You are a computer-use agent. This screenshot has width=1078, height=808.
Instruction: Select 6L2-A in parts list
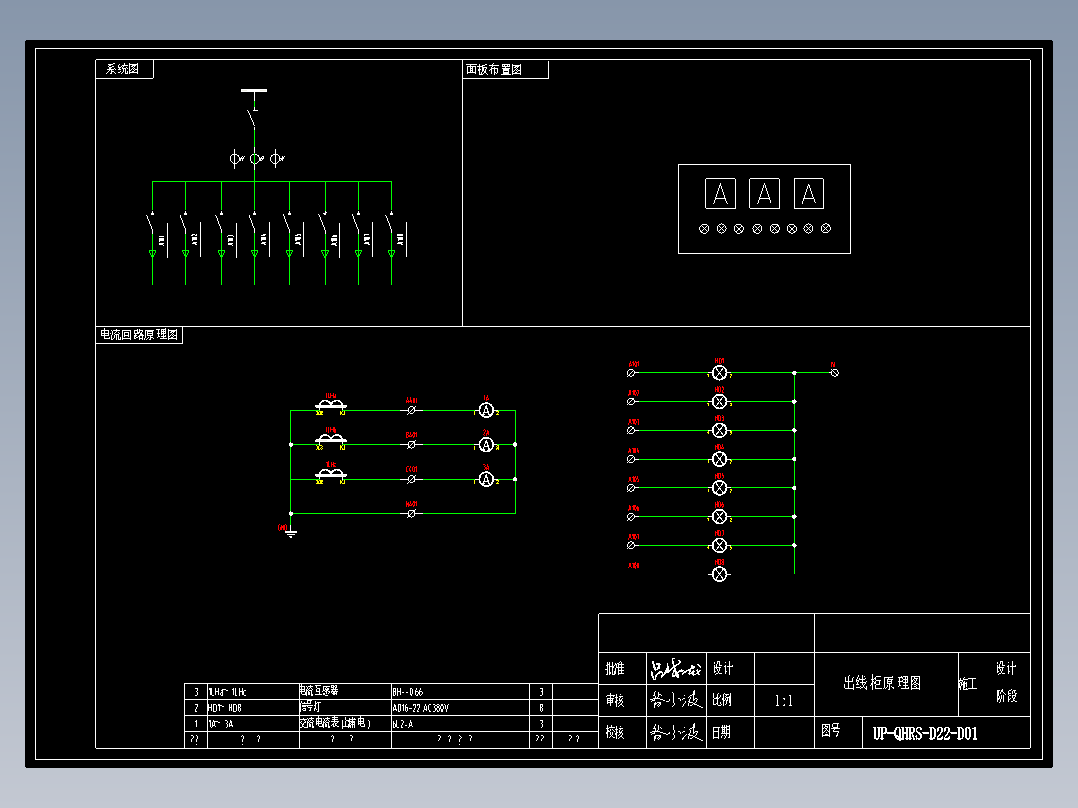point(403,724)
